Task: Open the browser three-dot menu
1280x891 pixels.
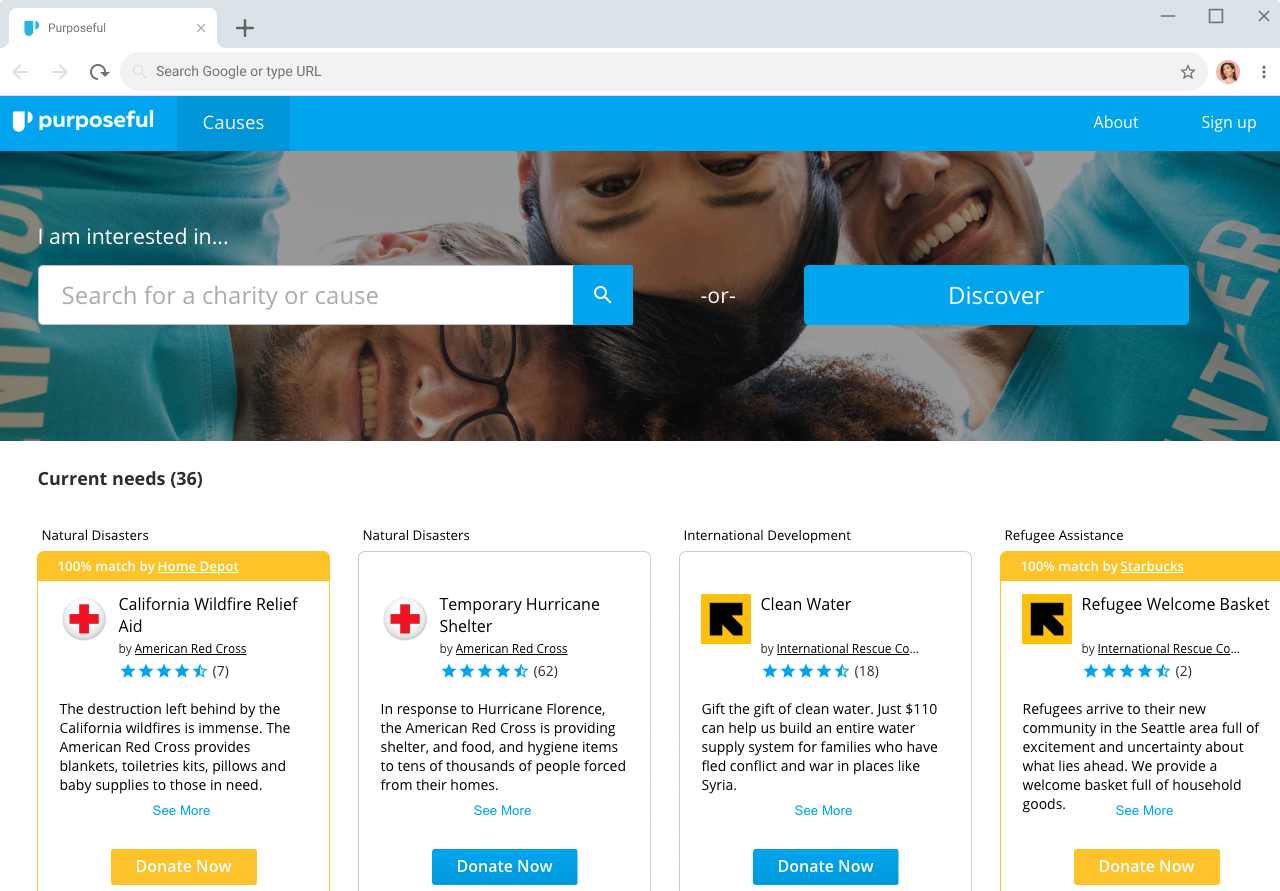Action: [1264, 72]
